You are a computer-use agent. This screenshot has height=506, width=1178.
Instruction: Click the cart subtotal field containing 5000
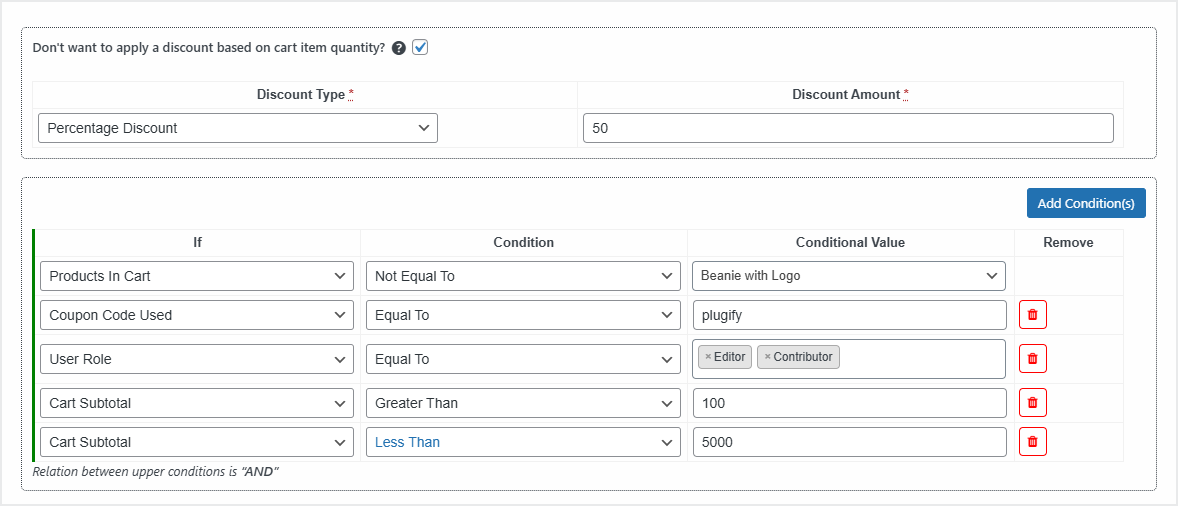pos(848,442)
